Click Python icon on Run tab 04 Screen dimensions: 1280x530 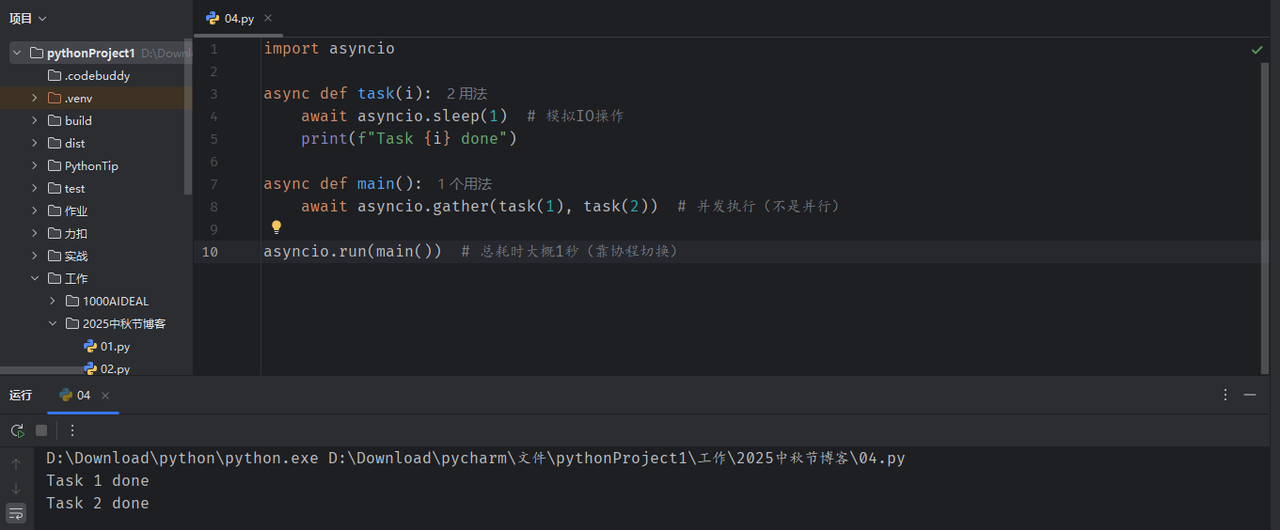[66, 395]
